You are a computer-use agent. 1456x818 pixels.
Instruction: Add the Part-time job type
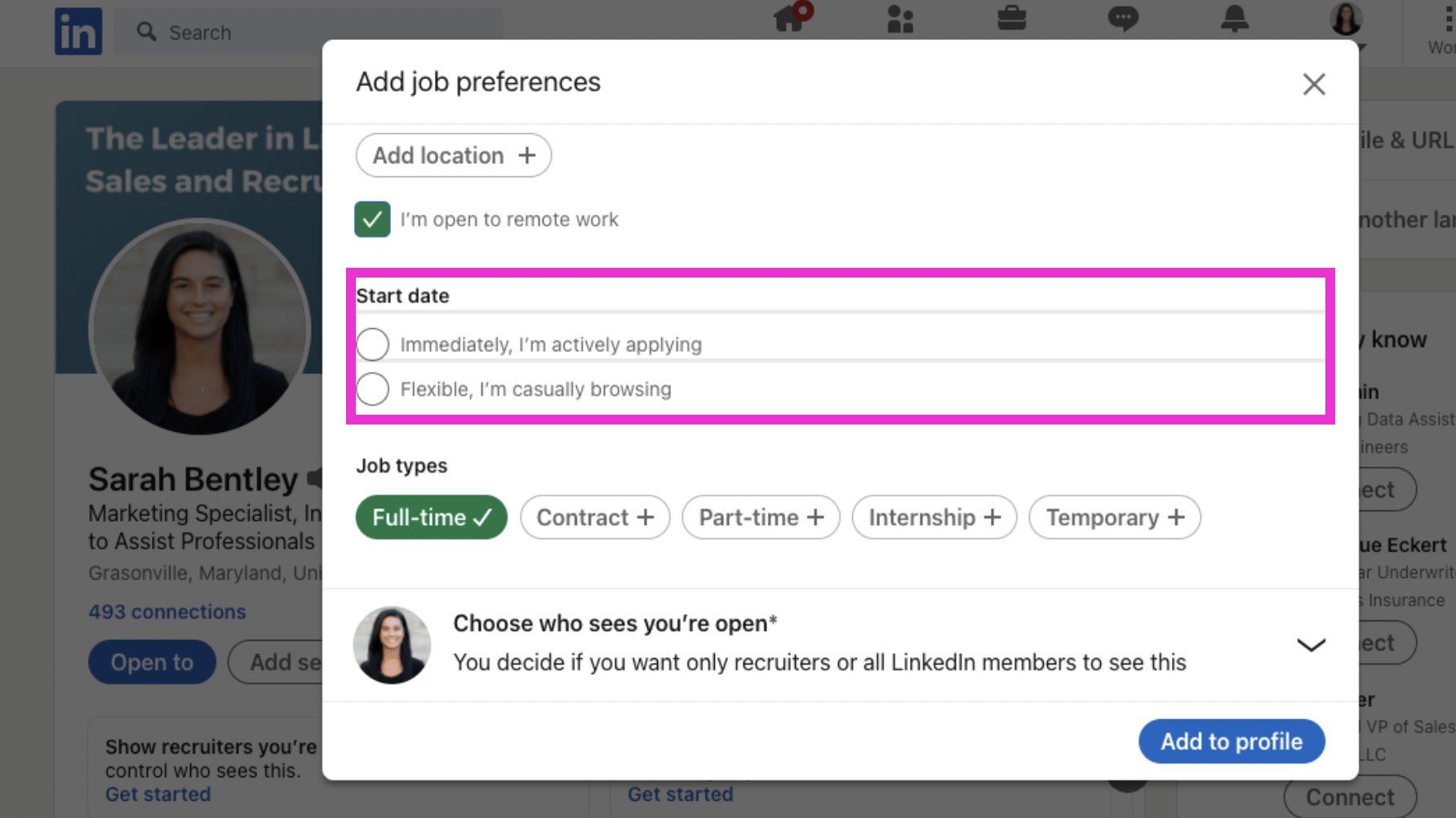(x=761, y=518)
